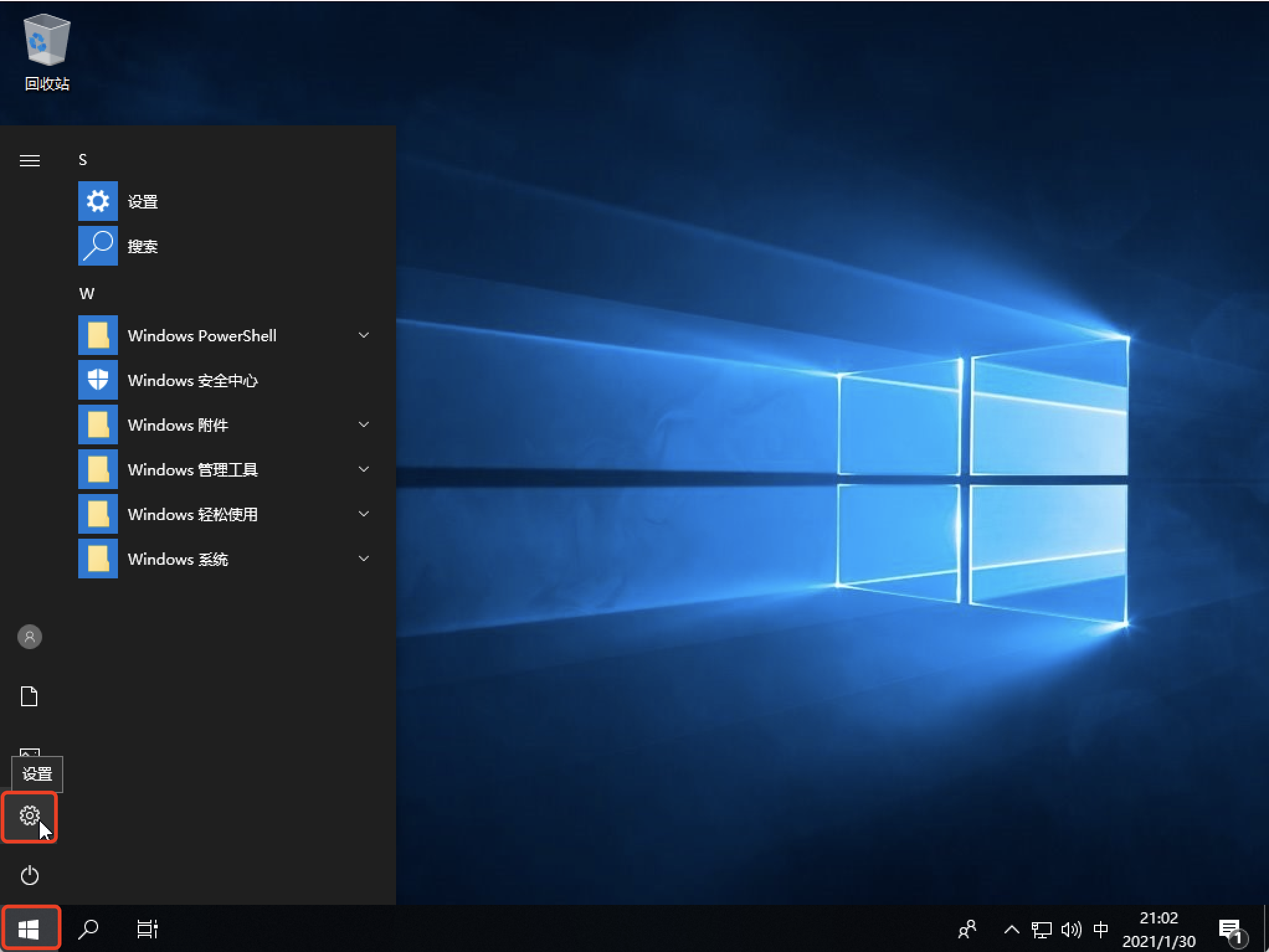Expand the Windows 附件 folder chevron
This screenshot has height=952, width=1269.
coord(364,424)
